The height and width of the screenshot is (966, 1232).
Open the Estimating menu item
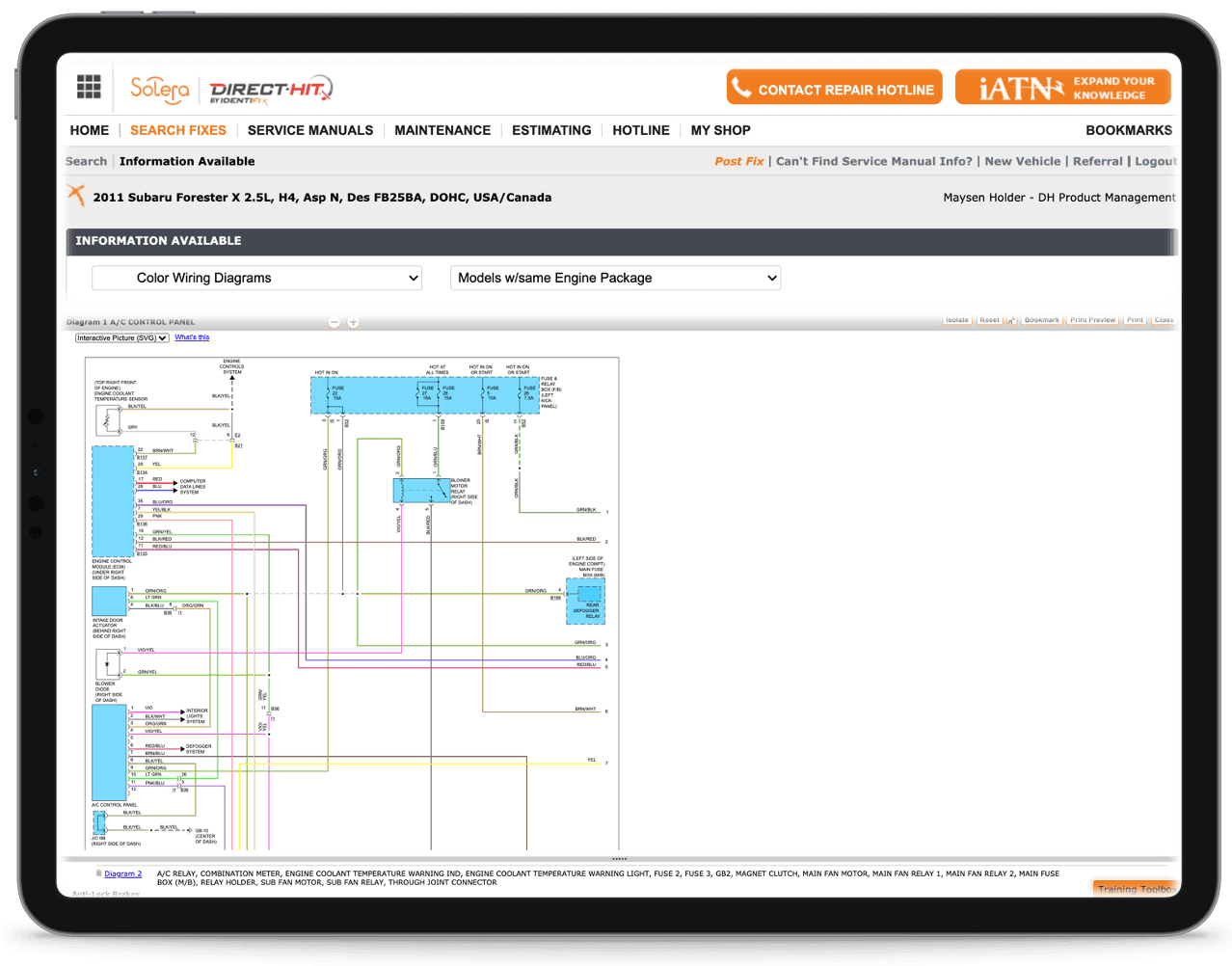(551, 130)
